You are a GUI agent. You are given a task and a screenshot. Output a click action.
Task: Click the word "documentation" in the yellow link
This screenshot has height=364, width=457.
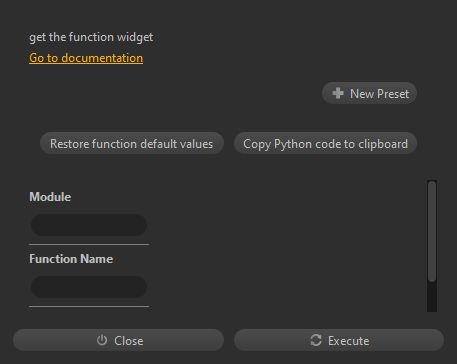[x=102, y=58]
